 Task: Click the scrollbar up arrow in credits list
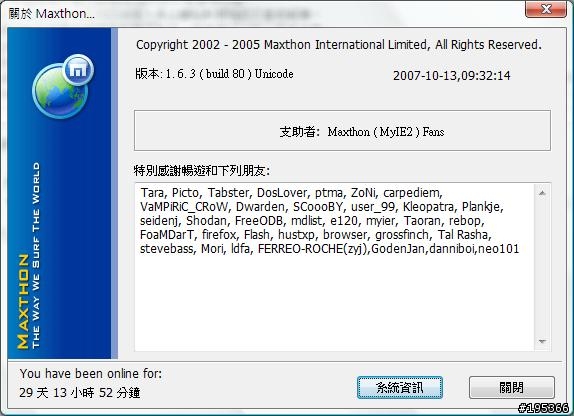(x=542, y=193)
